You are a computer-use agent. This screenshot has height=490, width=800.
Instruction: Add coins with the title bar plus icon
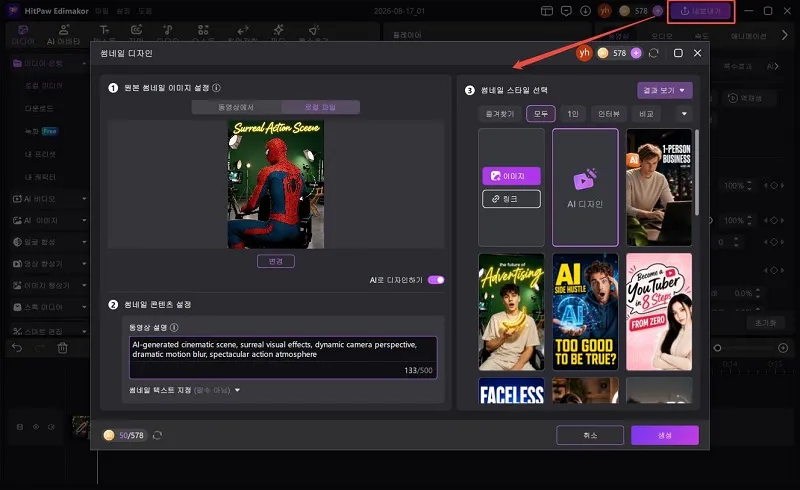(658, 11)
